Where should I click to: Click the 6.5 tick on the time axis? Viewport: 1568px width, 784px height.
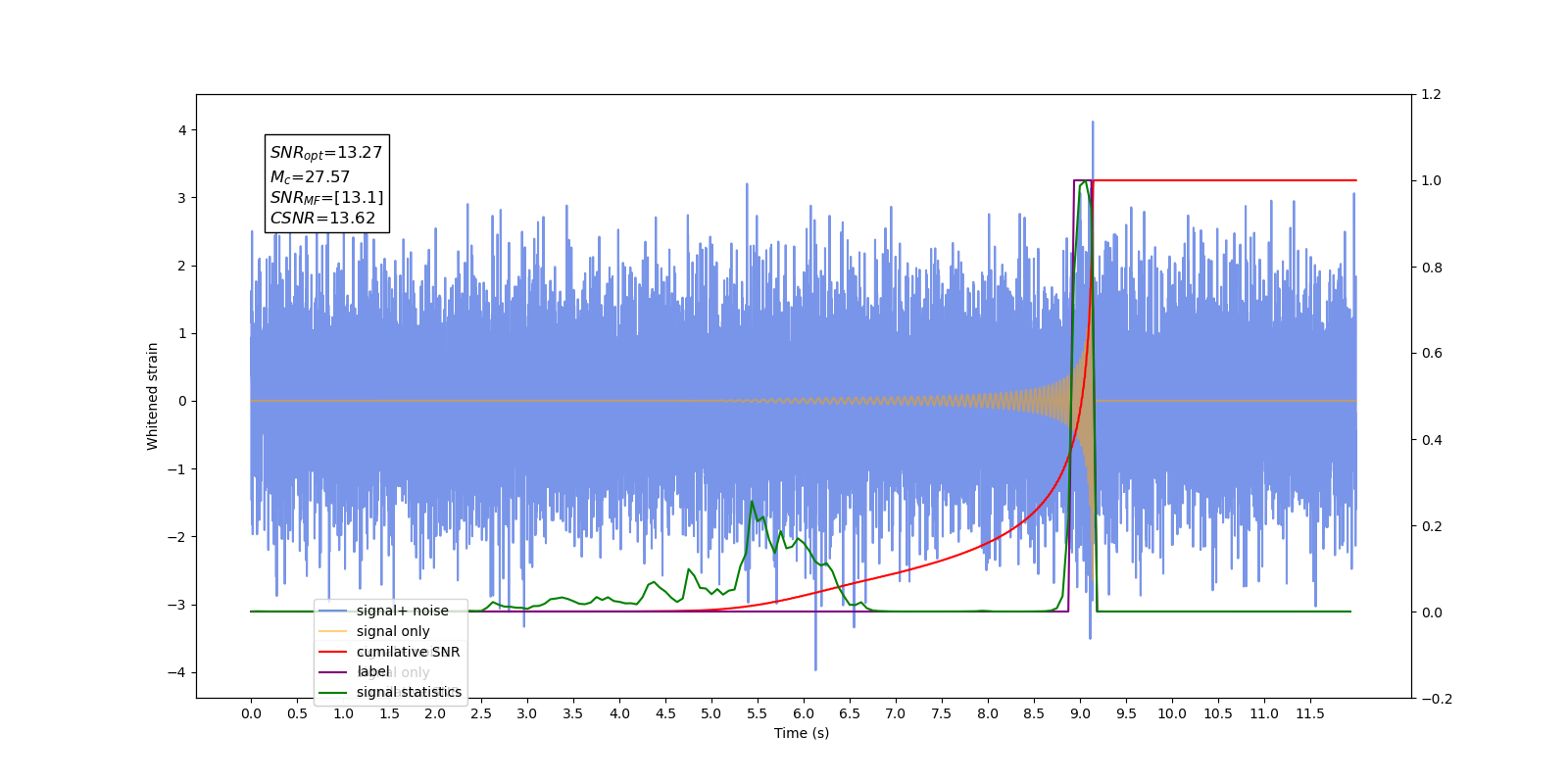pos(850,713)
